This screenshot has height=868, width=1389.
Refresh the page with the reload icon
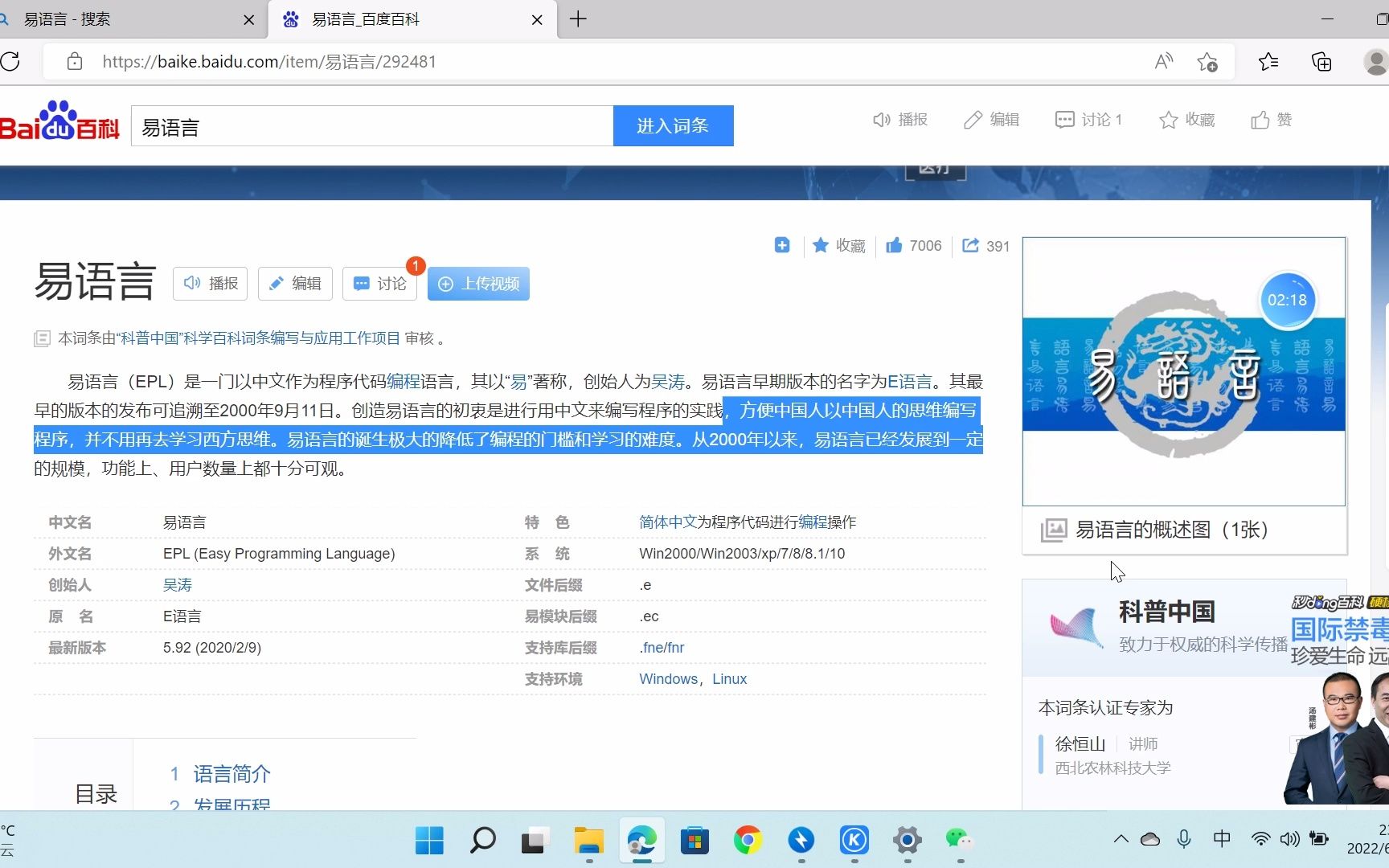[x=10, y=61]
